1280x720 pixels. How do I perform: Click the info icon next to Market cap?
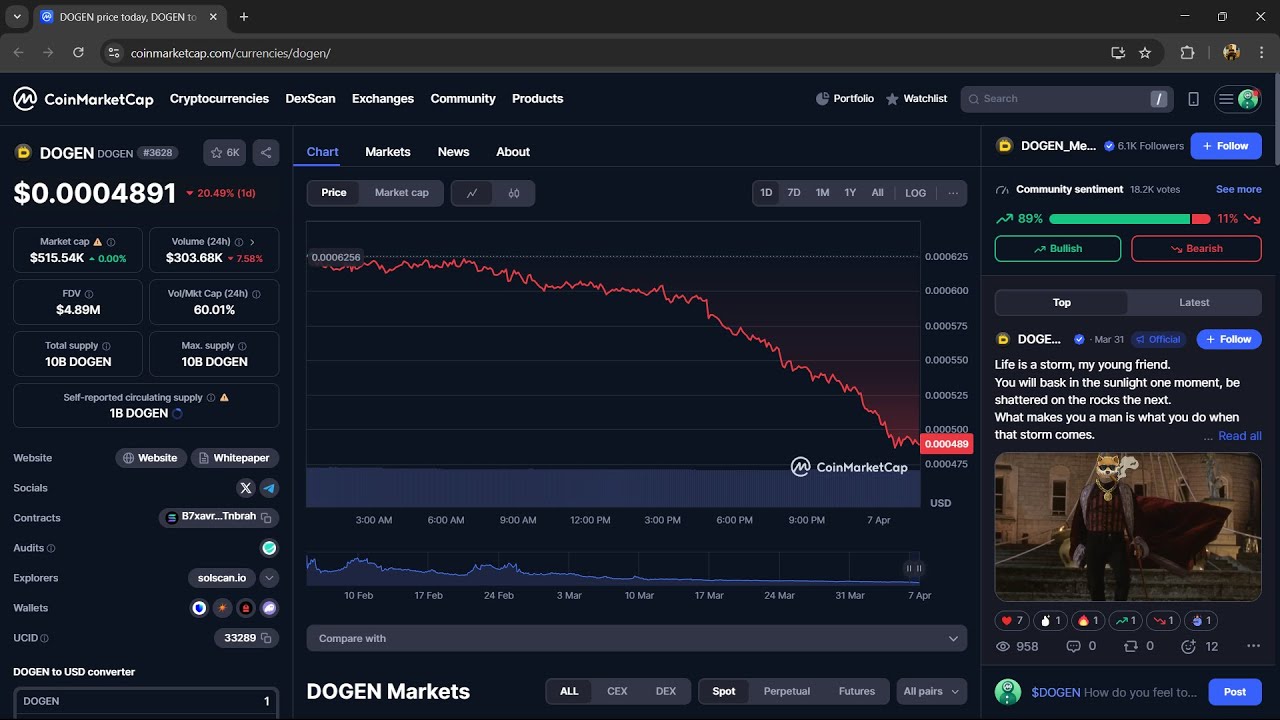click(x=111, y=242)
